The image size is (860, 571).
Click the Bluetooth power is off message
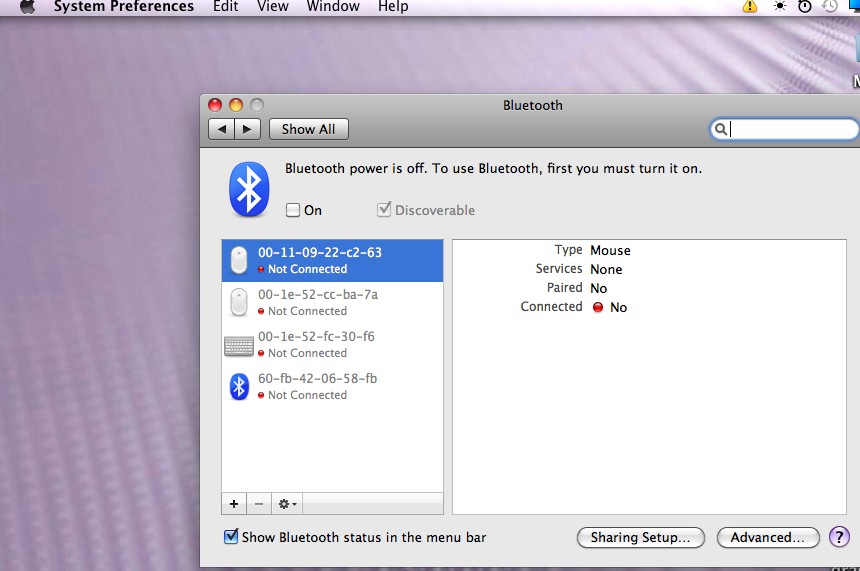click(493, 168)
